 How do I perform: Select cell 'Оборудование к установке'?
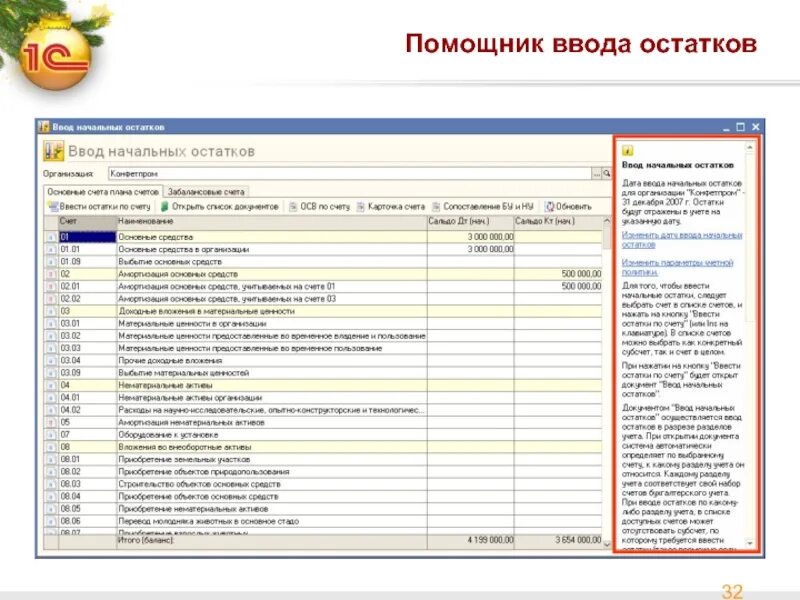[x=271, y=435]
